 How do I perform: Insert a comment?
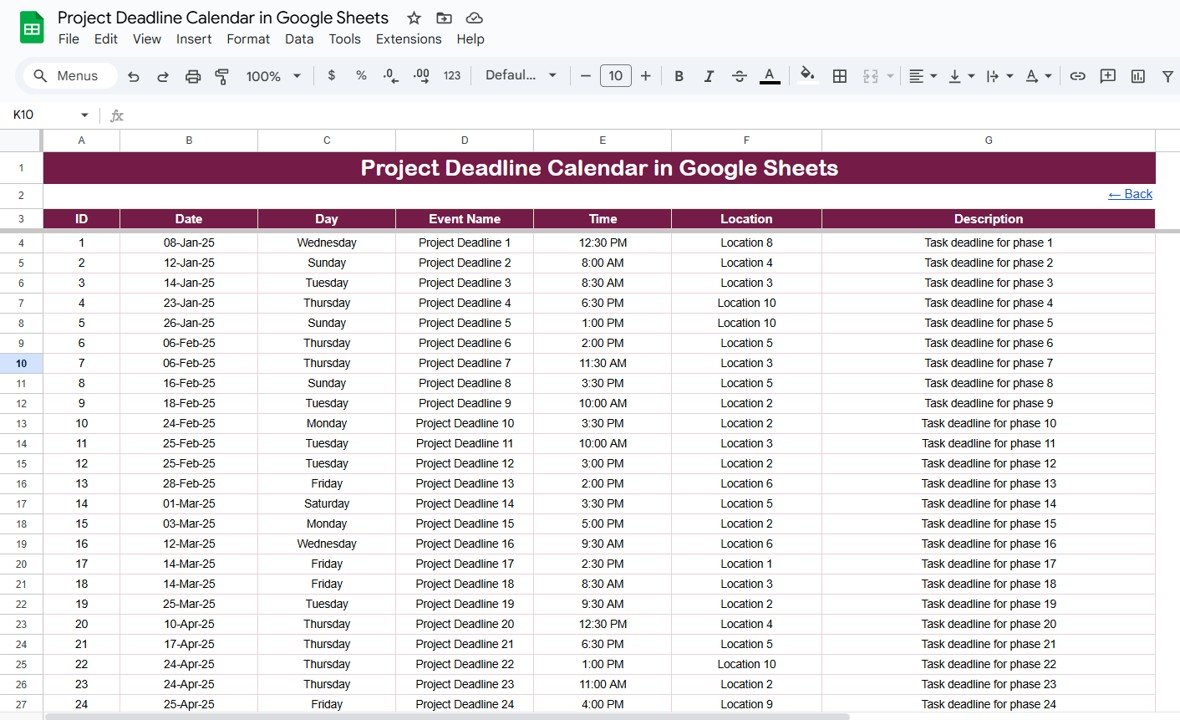pos(1108,76)
